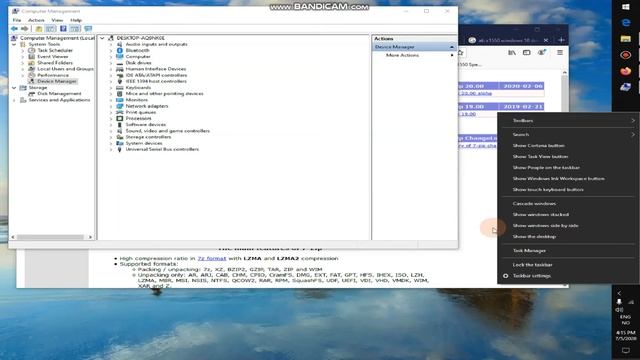Viewport: 640px width, 360px height.
Task: Open Search submenu in taskbar context menu
Action: click(x=568, y=134)
